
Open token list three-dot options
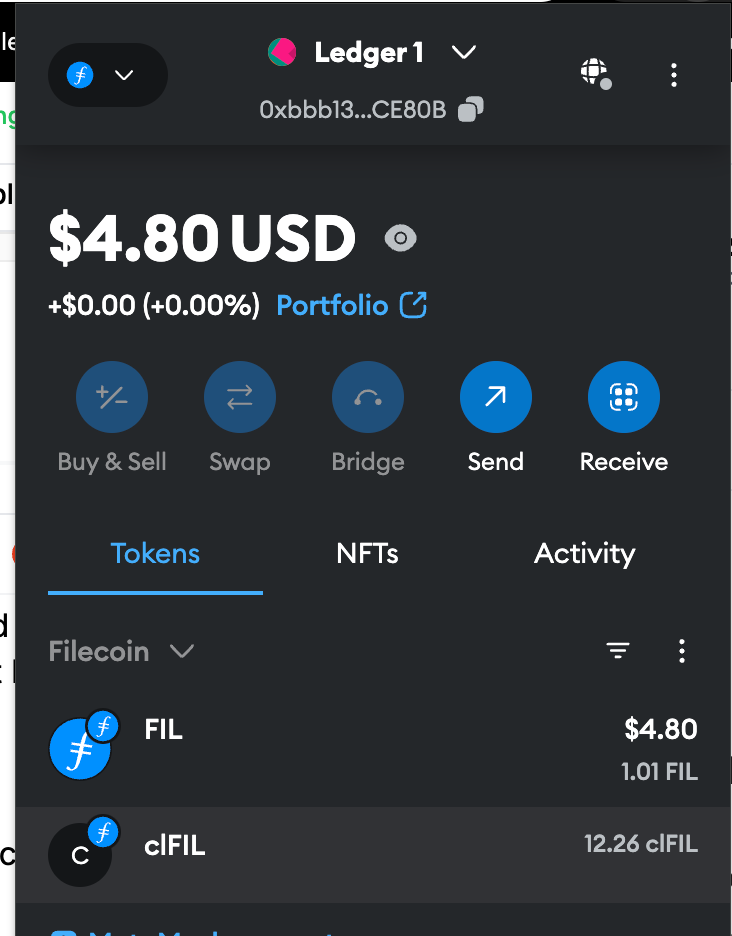pos(682,651)
